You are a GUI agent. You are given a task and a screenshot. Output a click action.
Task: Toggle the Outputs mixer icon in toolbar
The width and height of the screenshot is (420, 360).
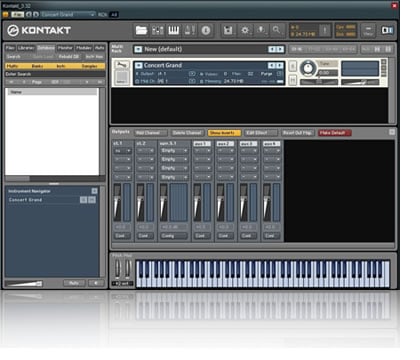tap(158, 30)
